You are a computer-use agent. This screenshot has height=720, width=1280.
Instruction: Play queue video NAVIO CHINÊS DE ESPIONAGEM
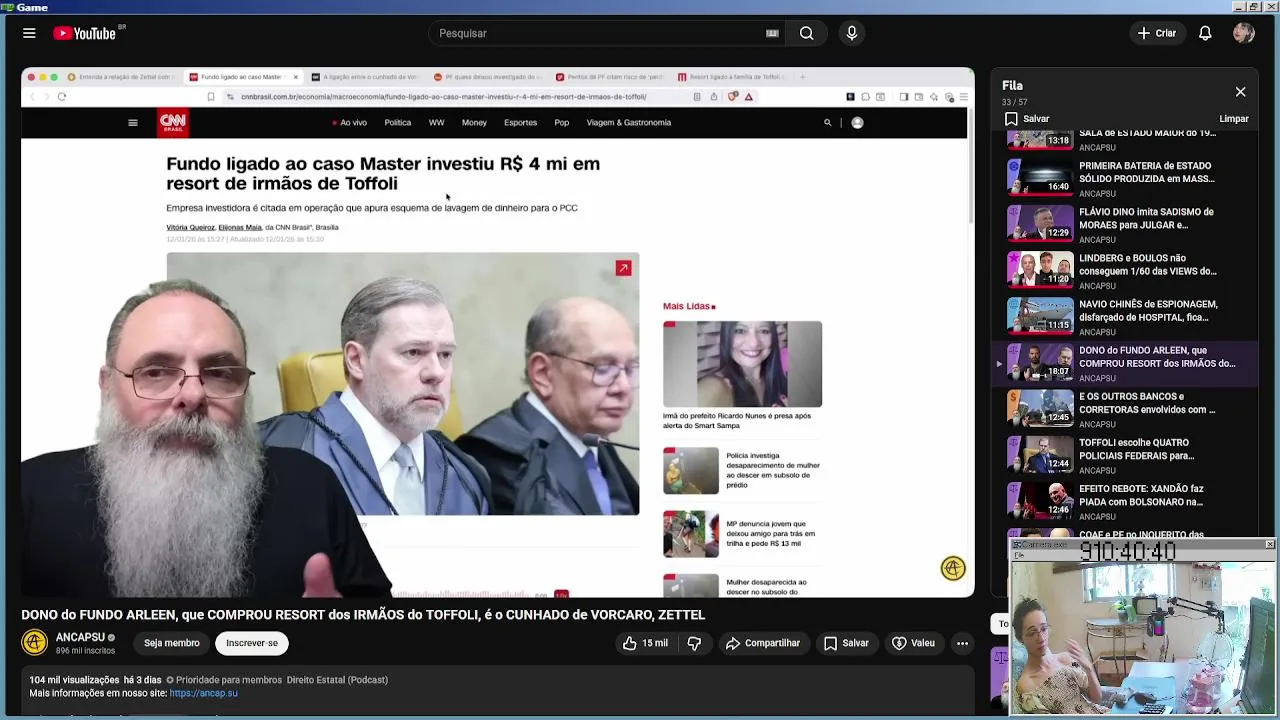[1125, 316]
